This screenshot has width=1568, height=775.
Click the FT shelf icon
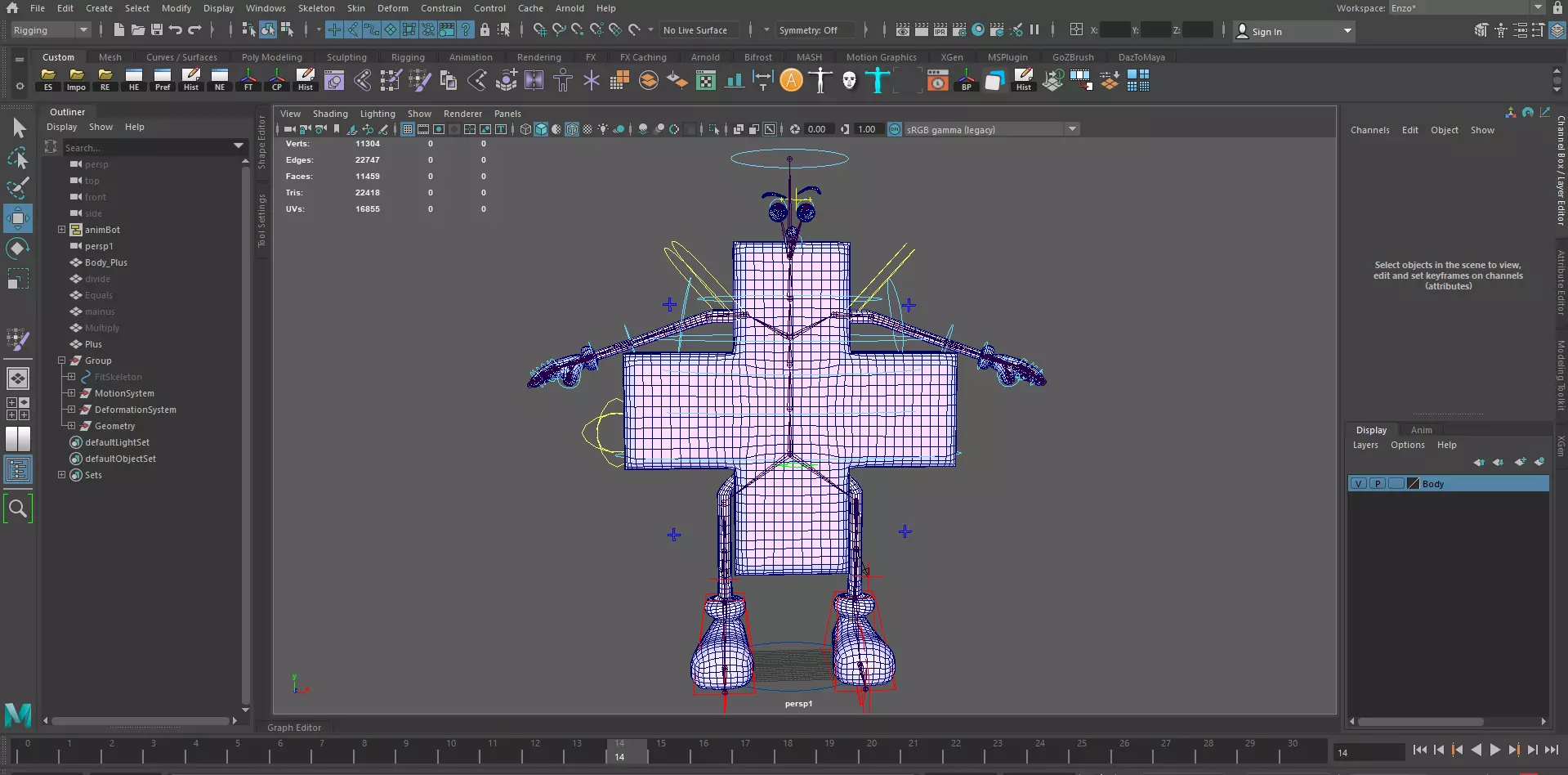click(248, 80)
